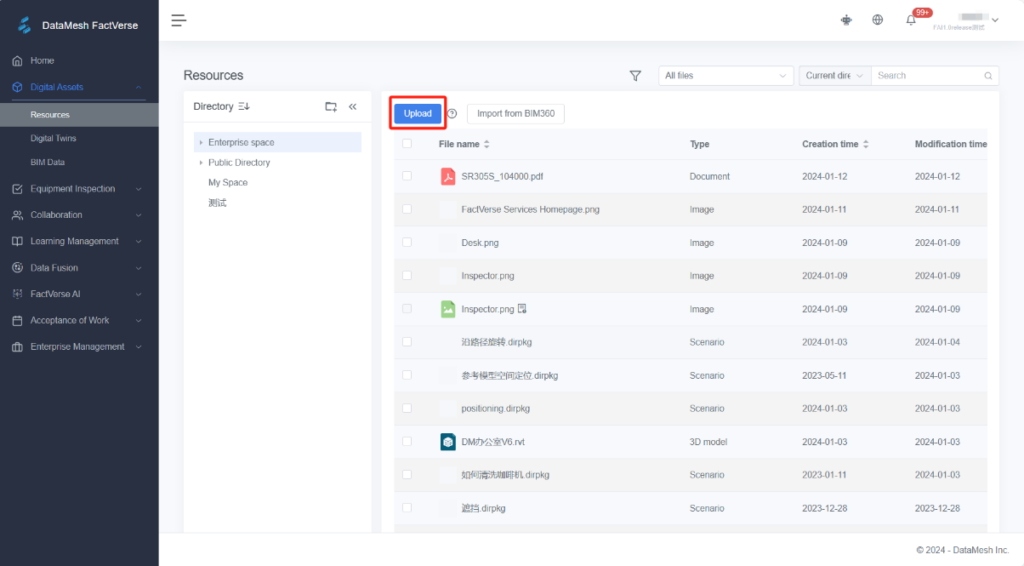This screenshot has width=1024, height=566.
Task: Click the badge icon beside Inspector.png name
Action: pos(522,308)
